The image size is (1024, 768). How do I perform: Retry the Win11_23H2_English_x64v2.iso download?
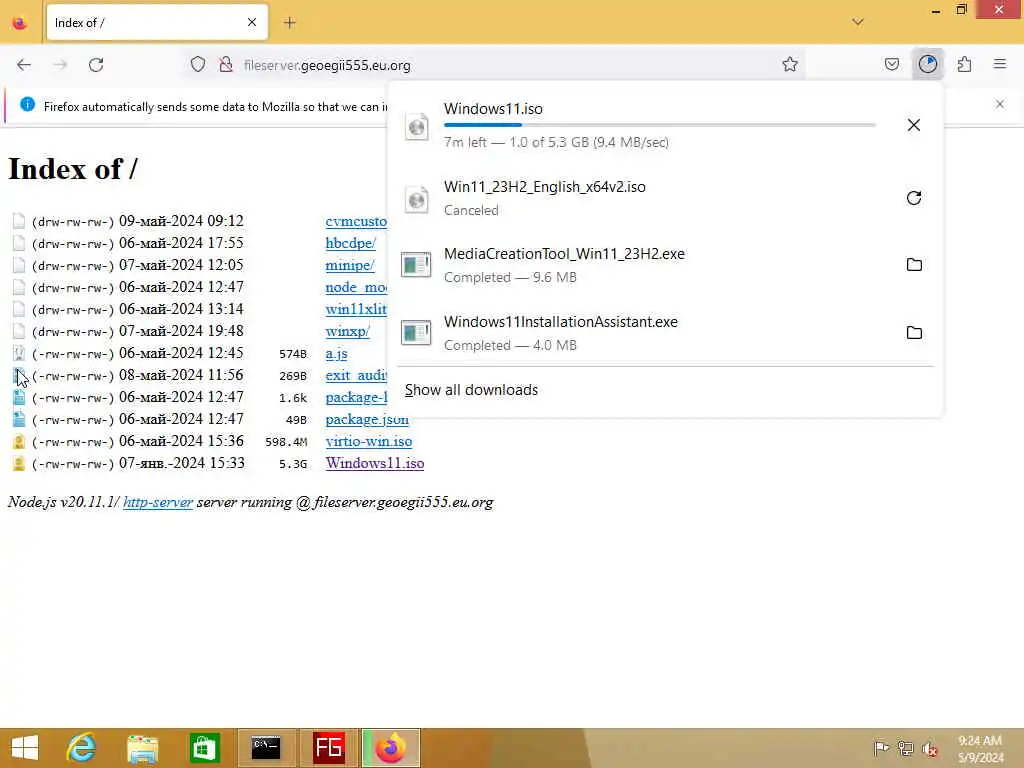914,198
